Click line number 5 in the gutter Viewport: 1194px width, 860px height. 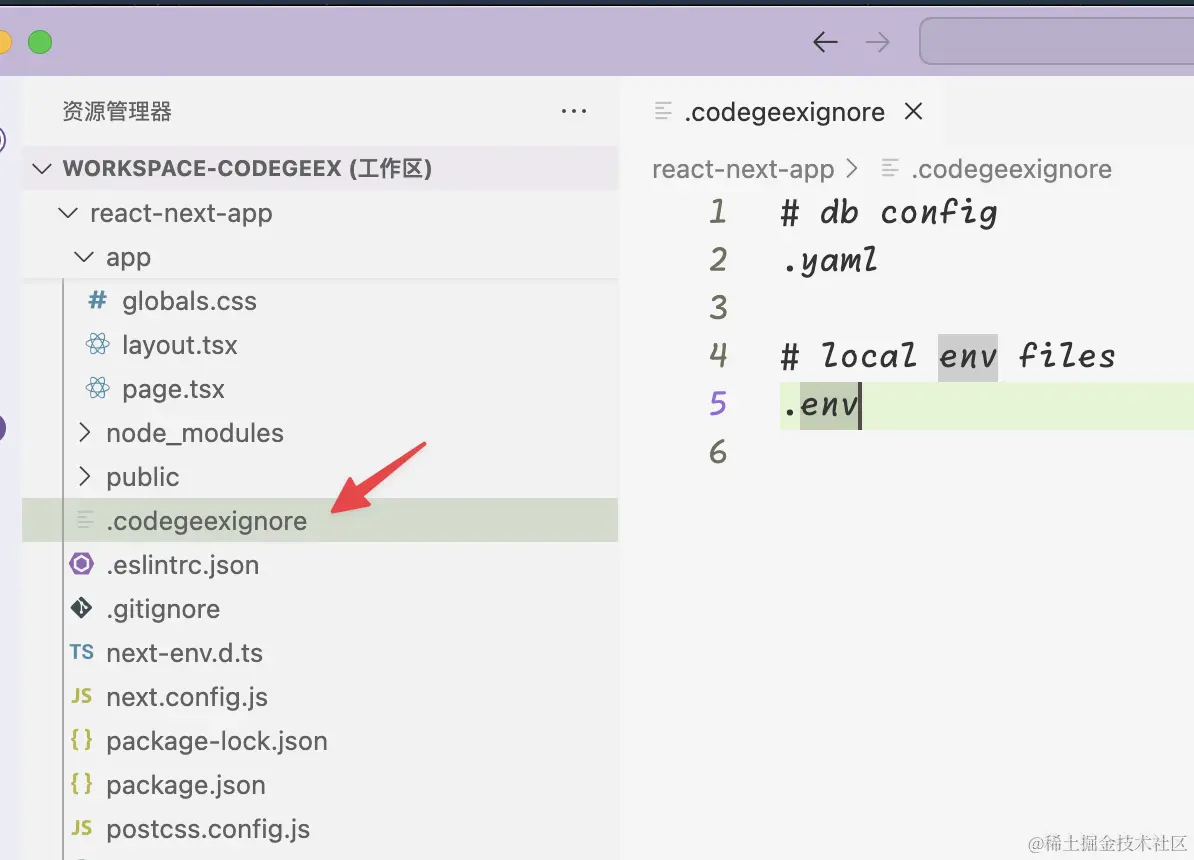718,404
